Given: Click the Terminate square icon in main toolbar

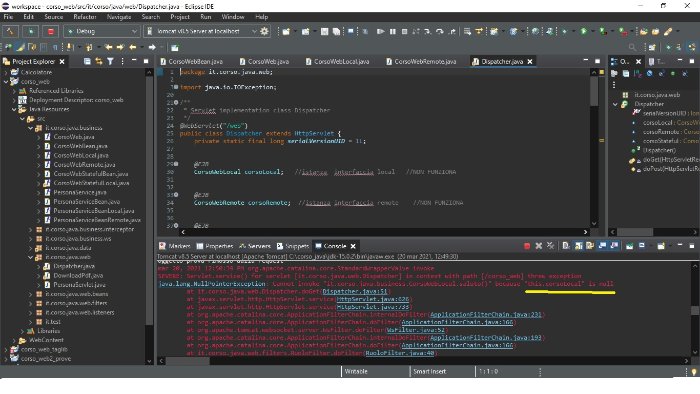Looking at the screenshot, I should 404,31.
